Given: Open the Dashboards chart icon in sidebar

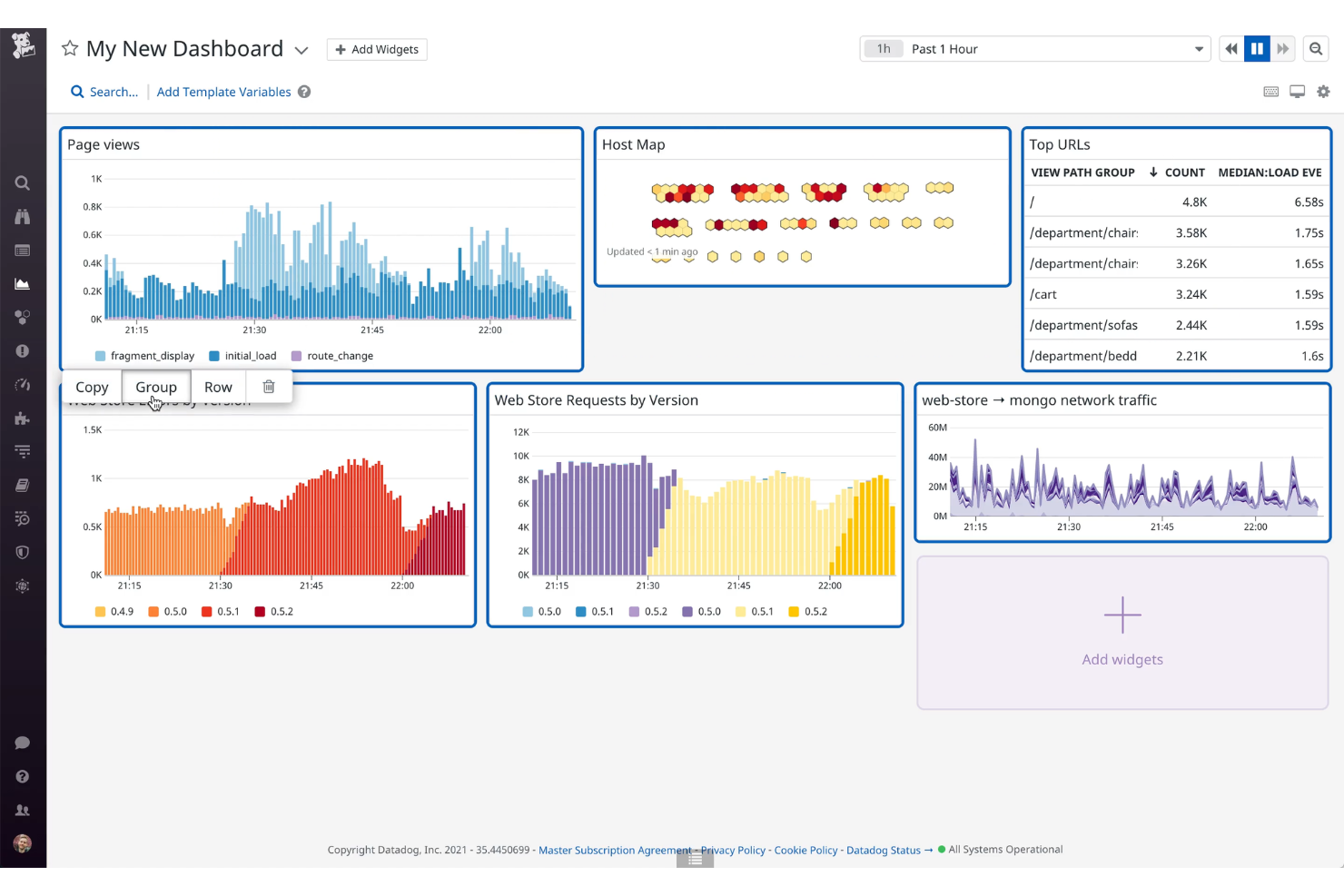Looking at the screenshot, I should 23,283.
